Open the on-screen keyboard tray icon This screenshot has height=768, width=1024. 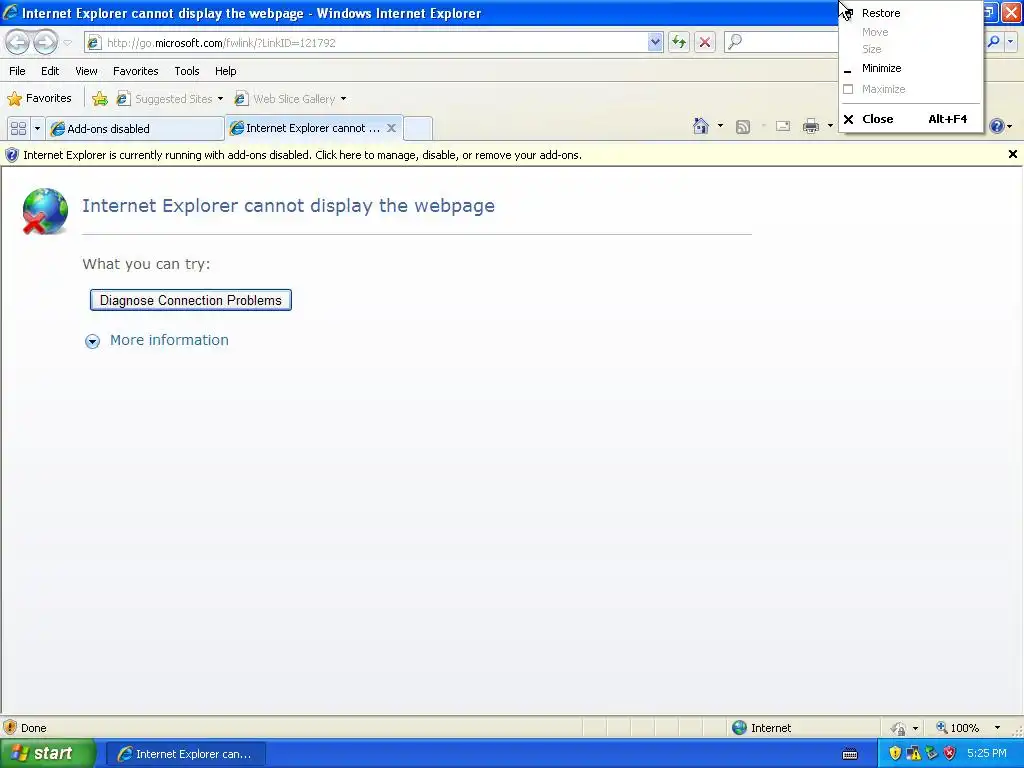[850, 754]
